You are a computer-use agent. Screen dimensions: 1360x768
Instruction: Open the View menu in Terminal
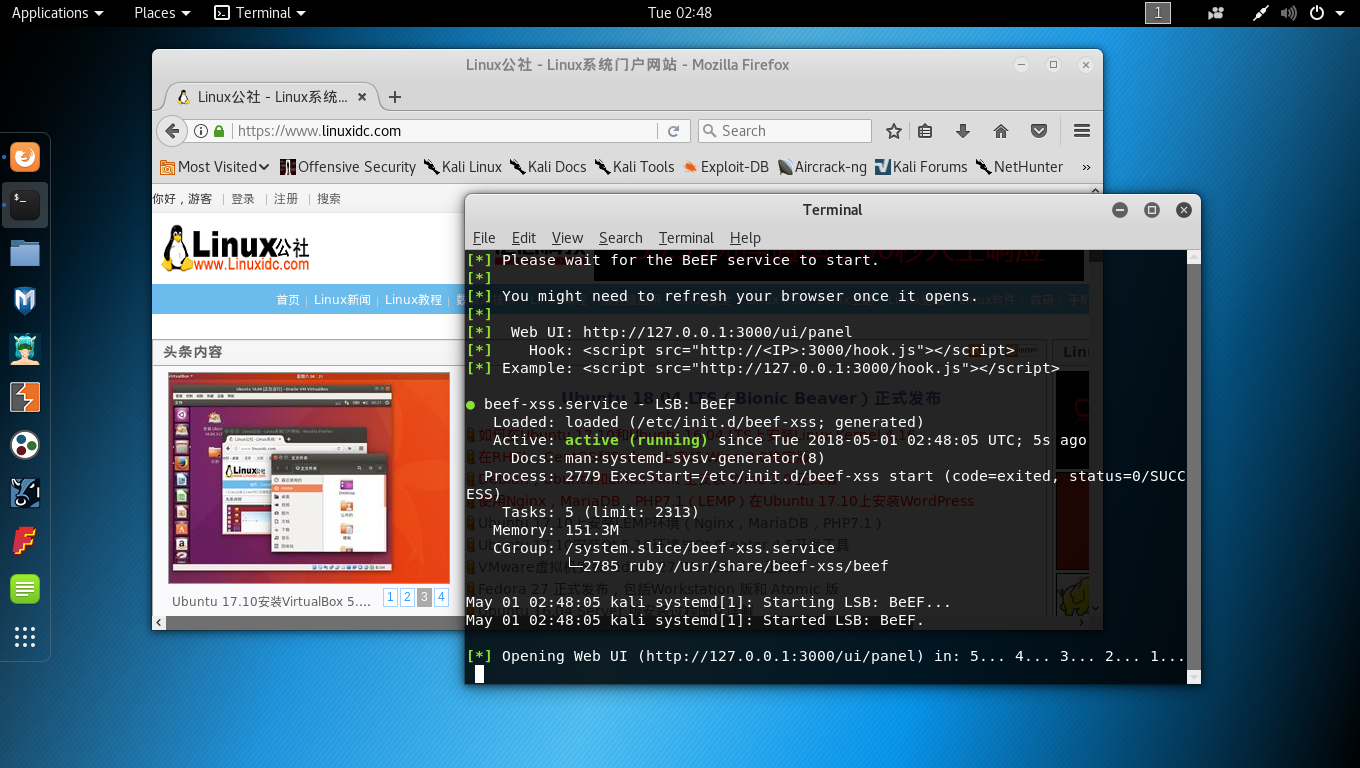click(567, 238)
